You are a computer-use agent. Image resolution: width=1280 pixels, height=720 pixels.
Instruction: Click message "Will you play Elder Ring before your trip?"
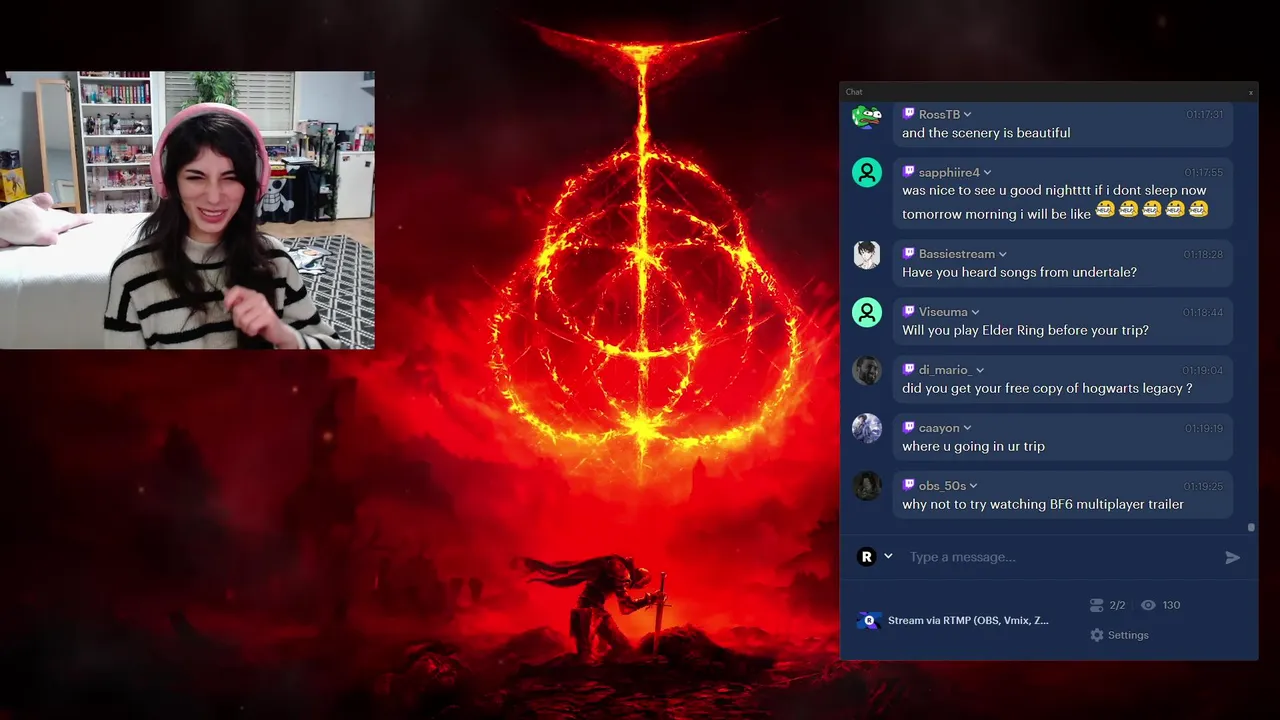1025,330
